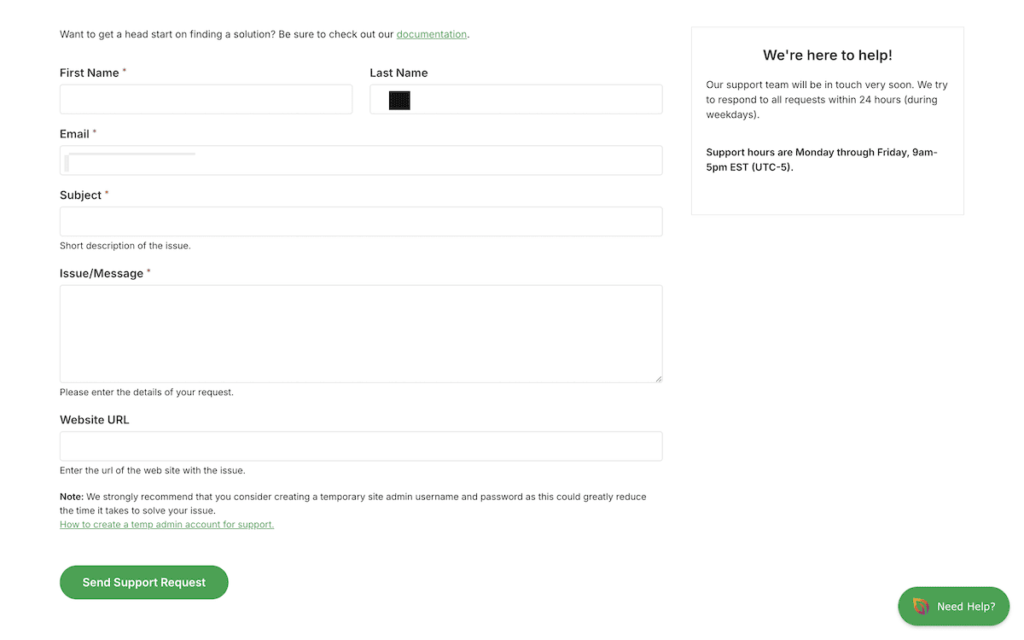Click the Last Name field label

(398, 73)
